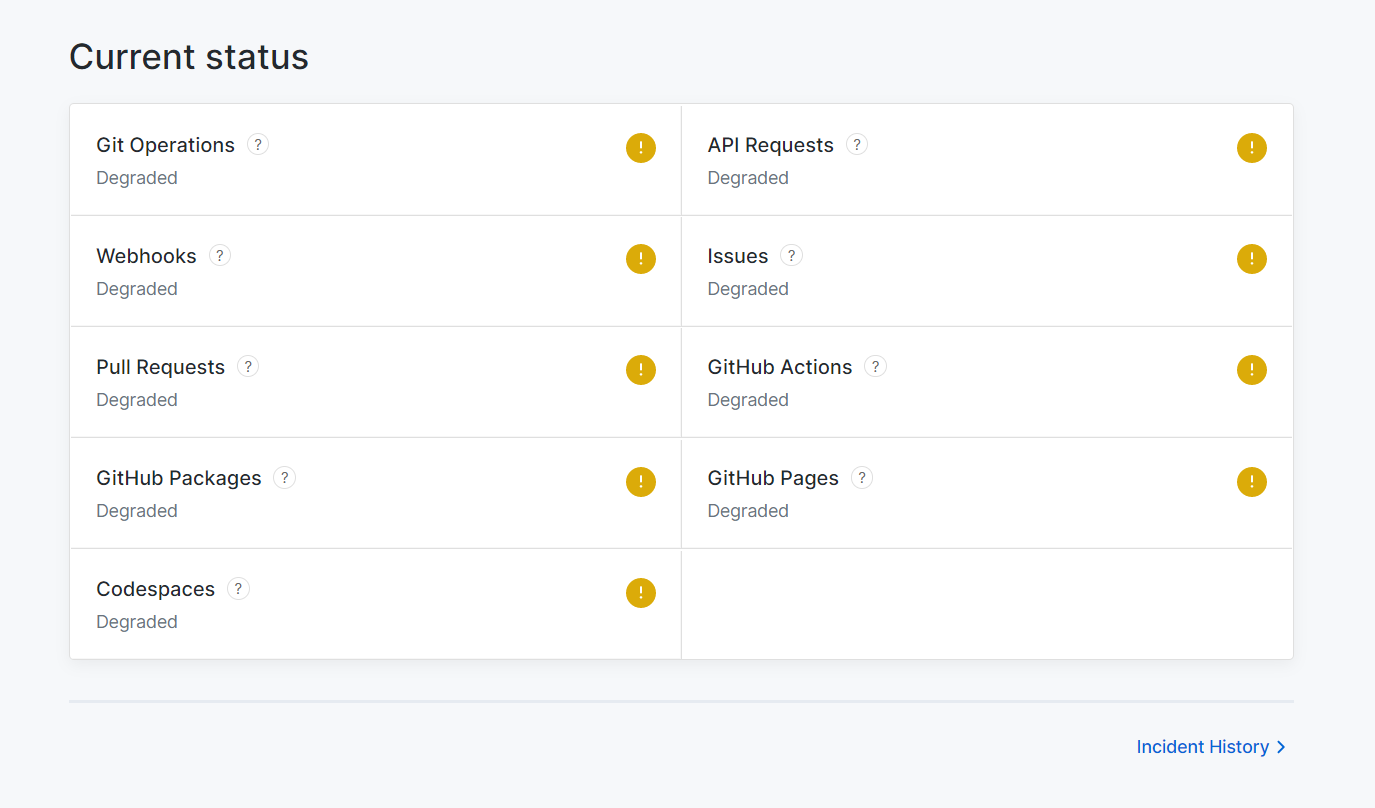Show the Pull Requests help tooltip icon
The height and width of the screenshot is (808, 1375).
click(x=248, y=366)
